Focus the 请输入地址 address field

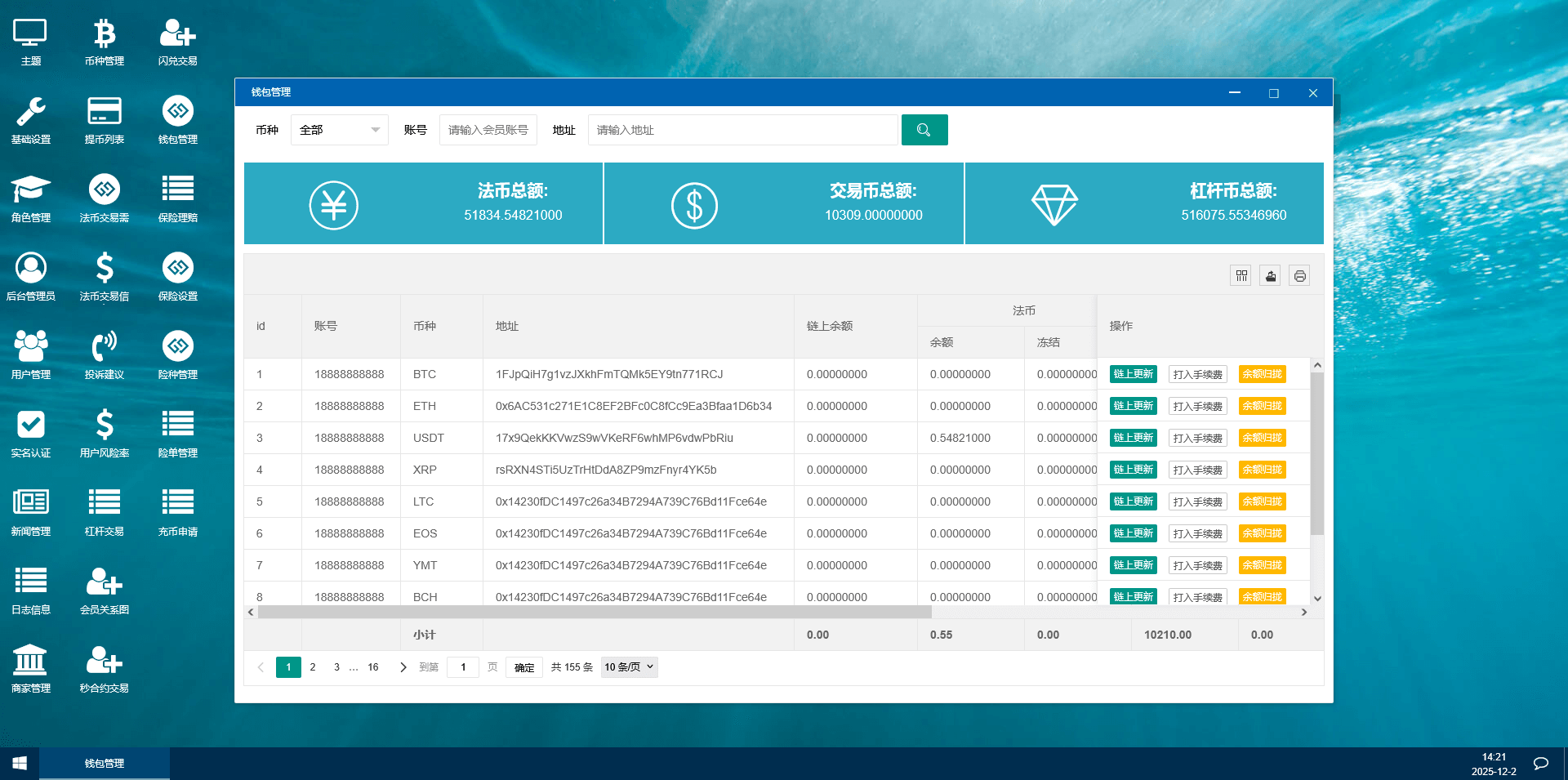pyautogui.click(x=742, y=130)
